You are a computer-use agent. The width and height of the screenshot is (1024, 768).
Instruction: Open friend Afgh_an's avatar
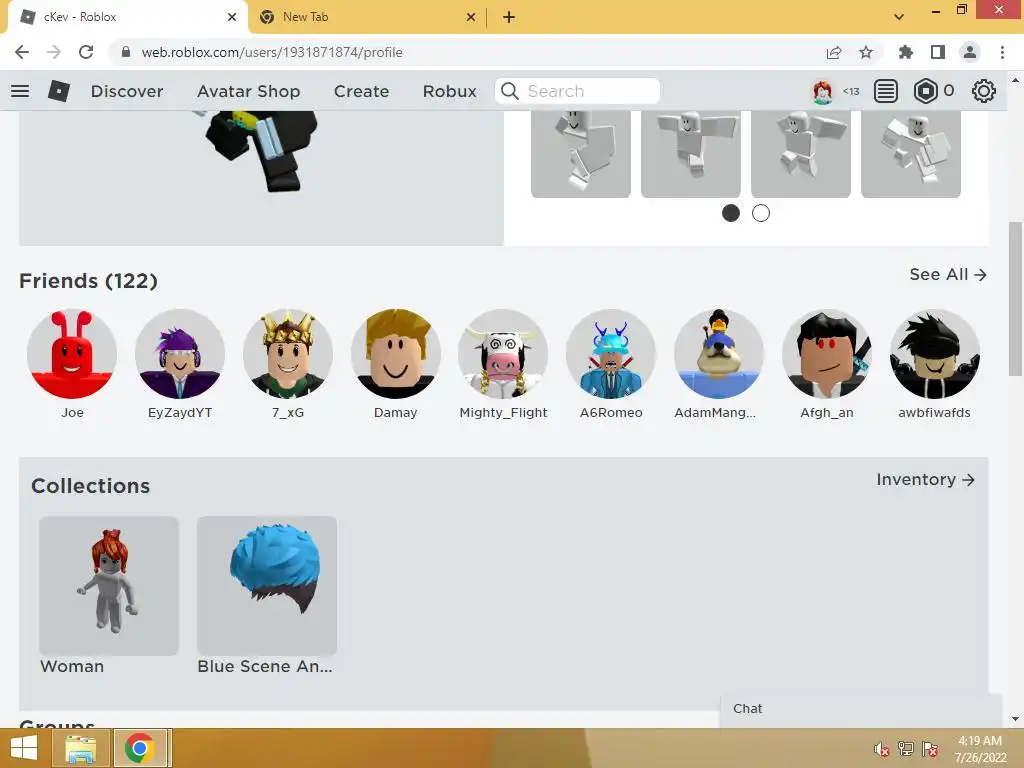827,353
